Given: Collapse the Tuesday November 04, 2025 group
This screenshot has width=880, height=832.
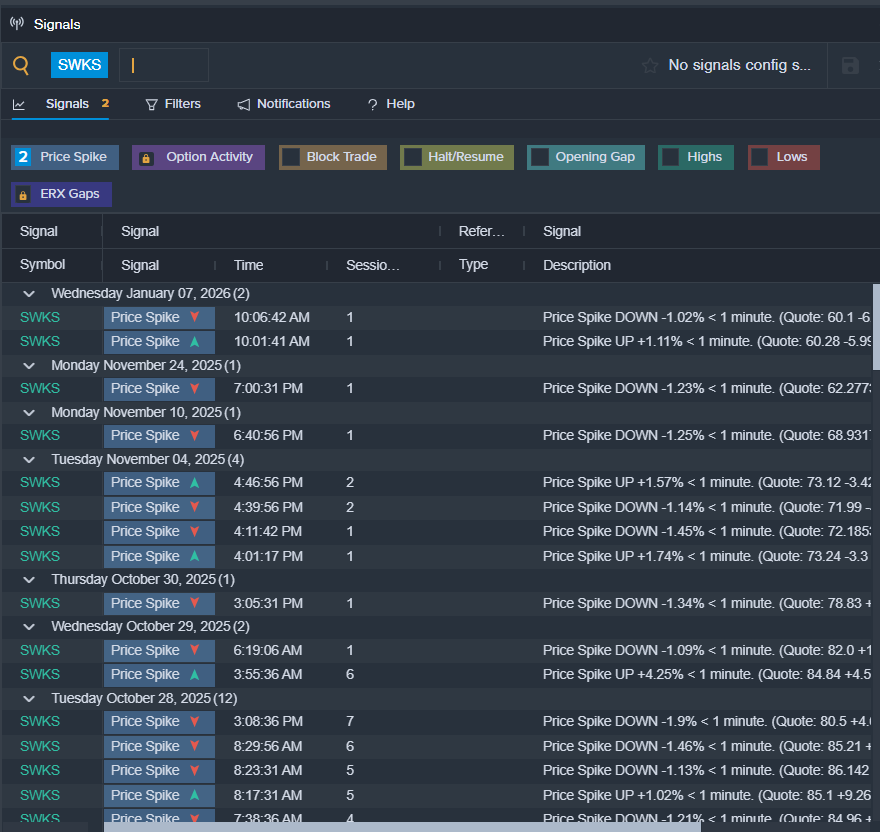Looking at the screenshot, I should coord(29,459).
